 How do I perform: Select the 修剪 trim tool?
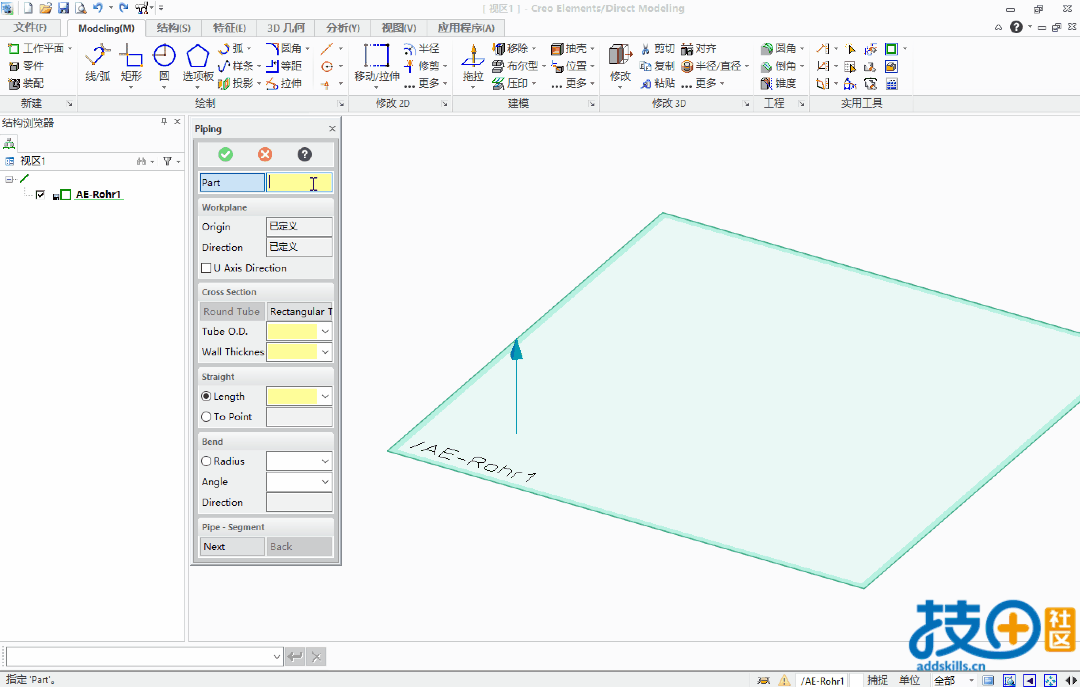click(423, 66)
